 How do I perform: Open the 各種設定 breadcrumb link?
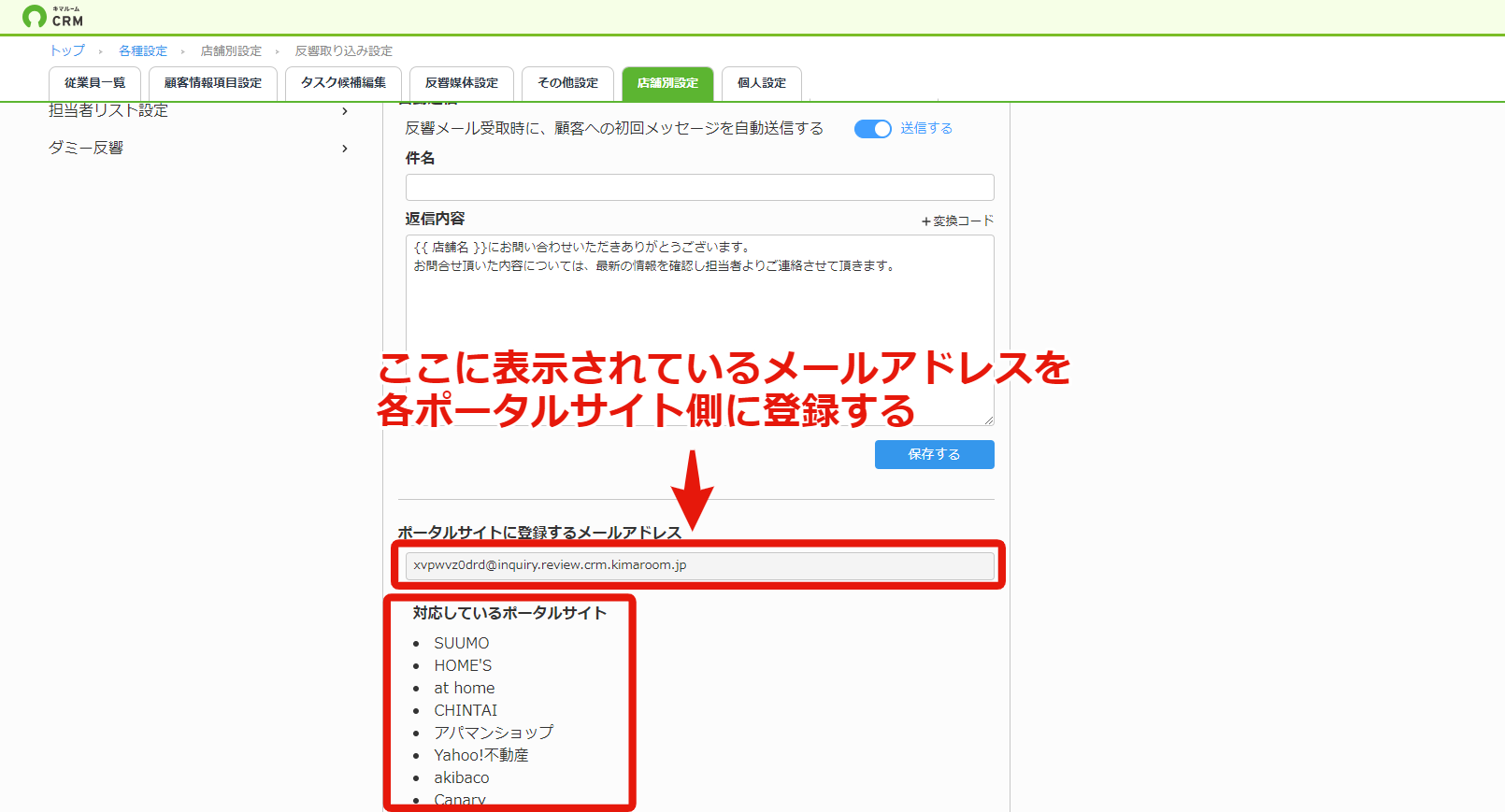[143, 50]
